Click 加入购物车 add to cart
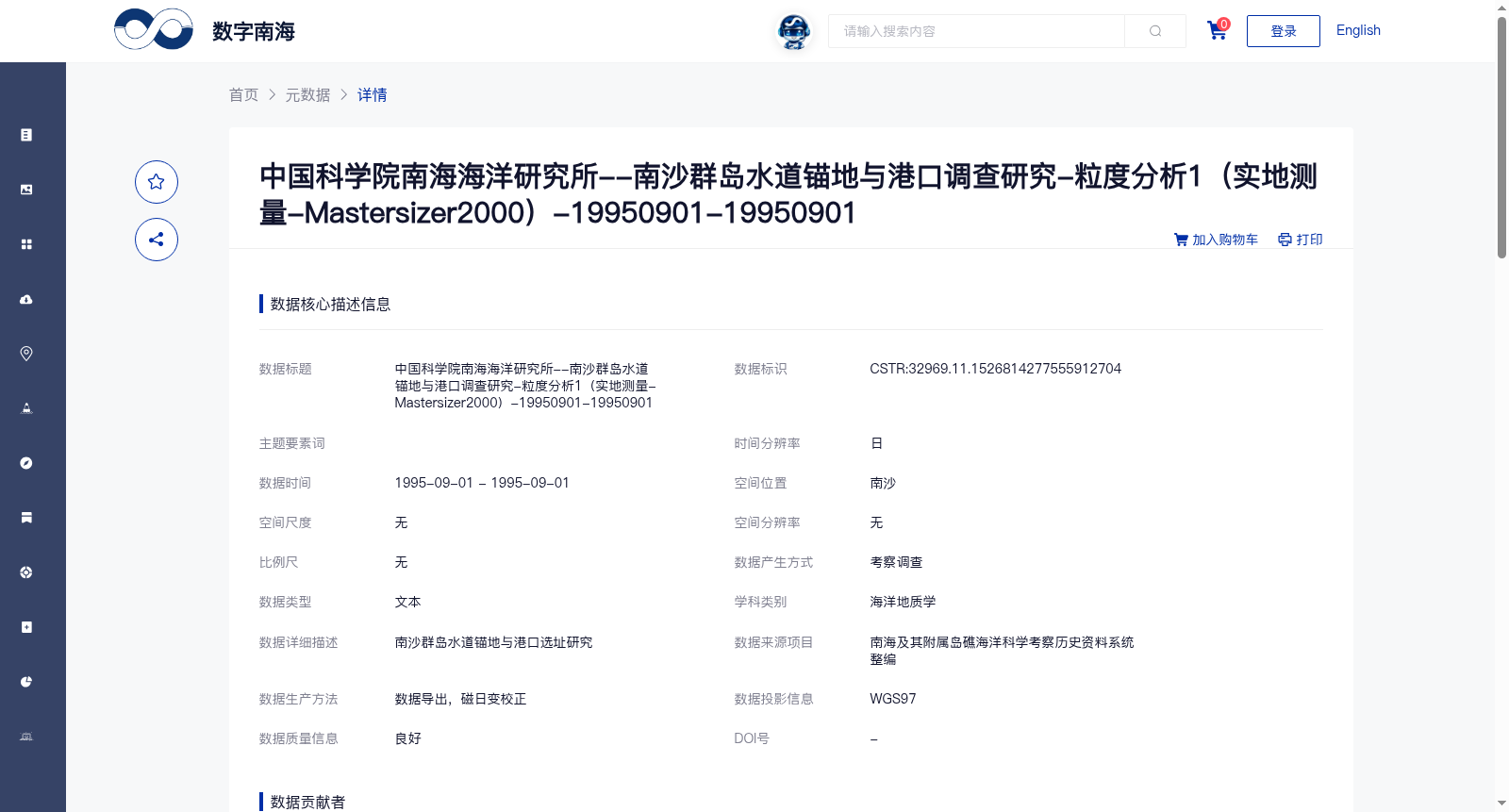Screen dimensions: 1509x812 (x=1216, y=240)
